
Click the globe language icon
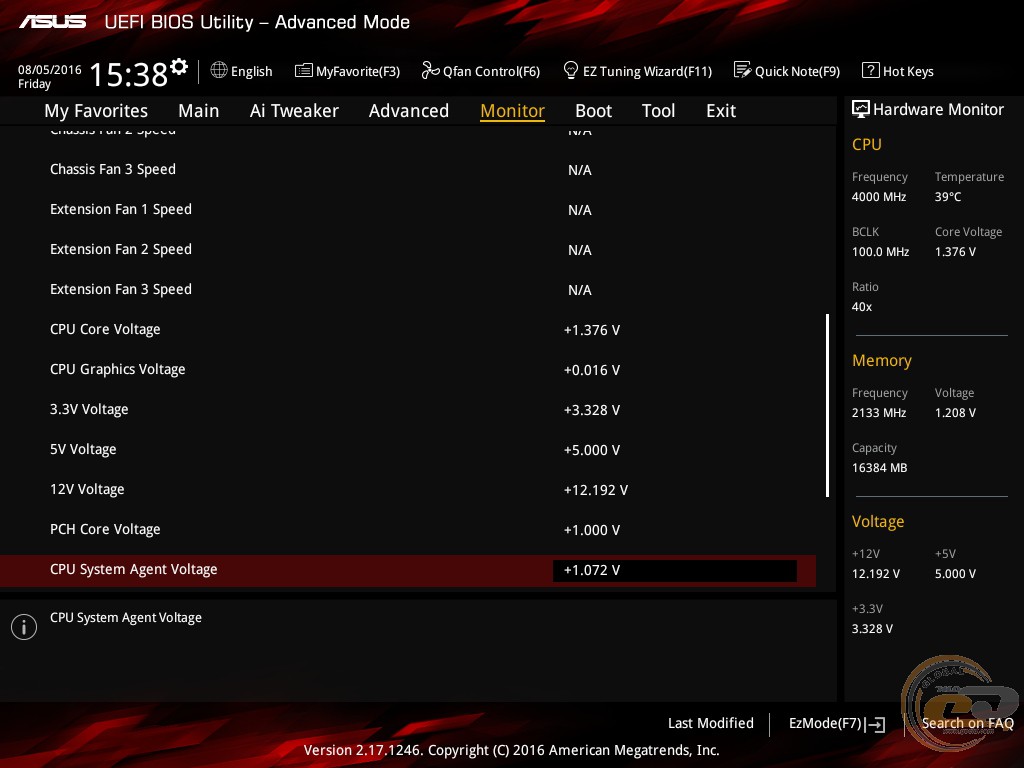point(219,71)
